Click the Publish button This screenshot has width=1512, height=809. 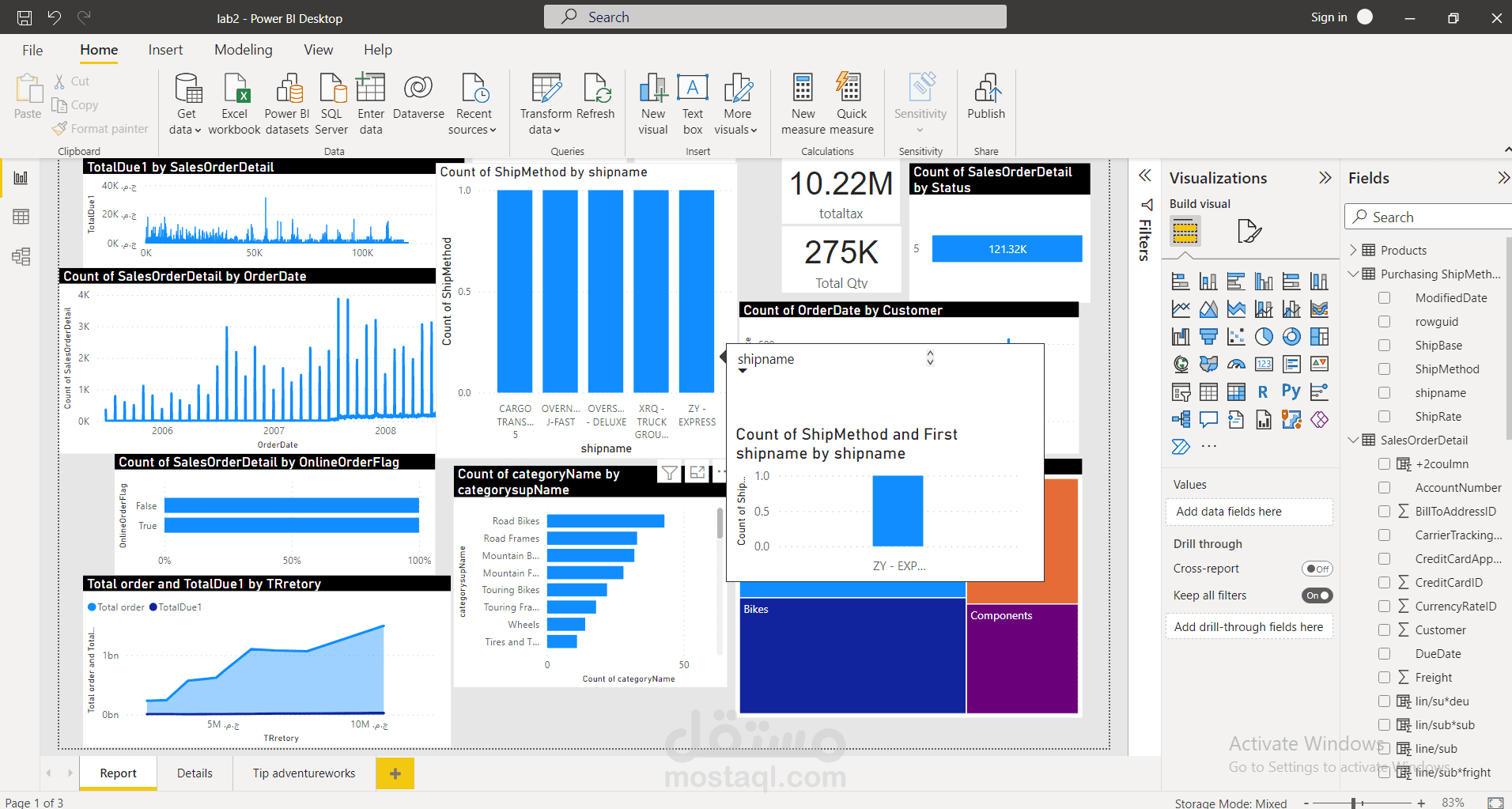[985, 104]
